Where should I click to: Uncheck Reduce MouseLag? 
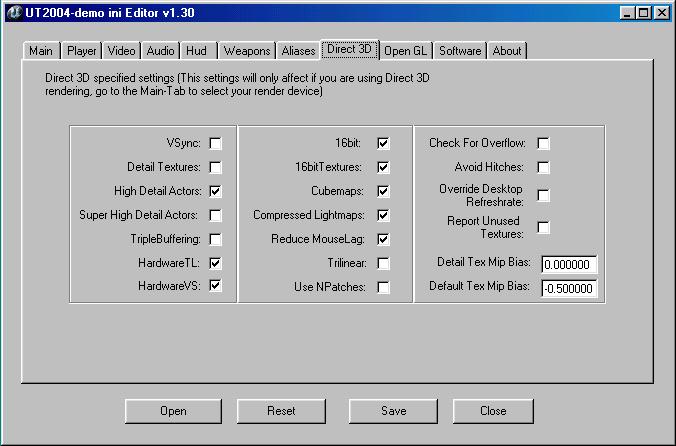[x=383, y=239]
